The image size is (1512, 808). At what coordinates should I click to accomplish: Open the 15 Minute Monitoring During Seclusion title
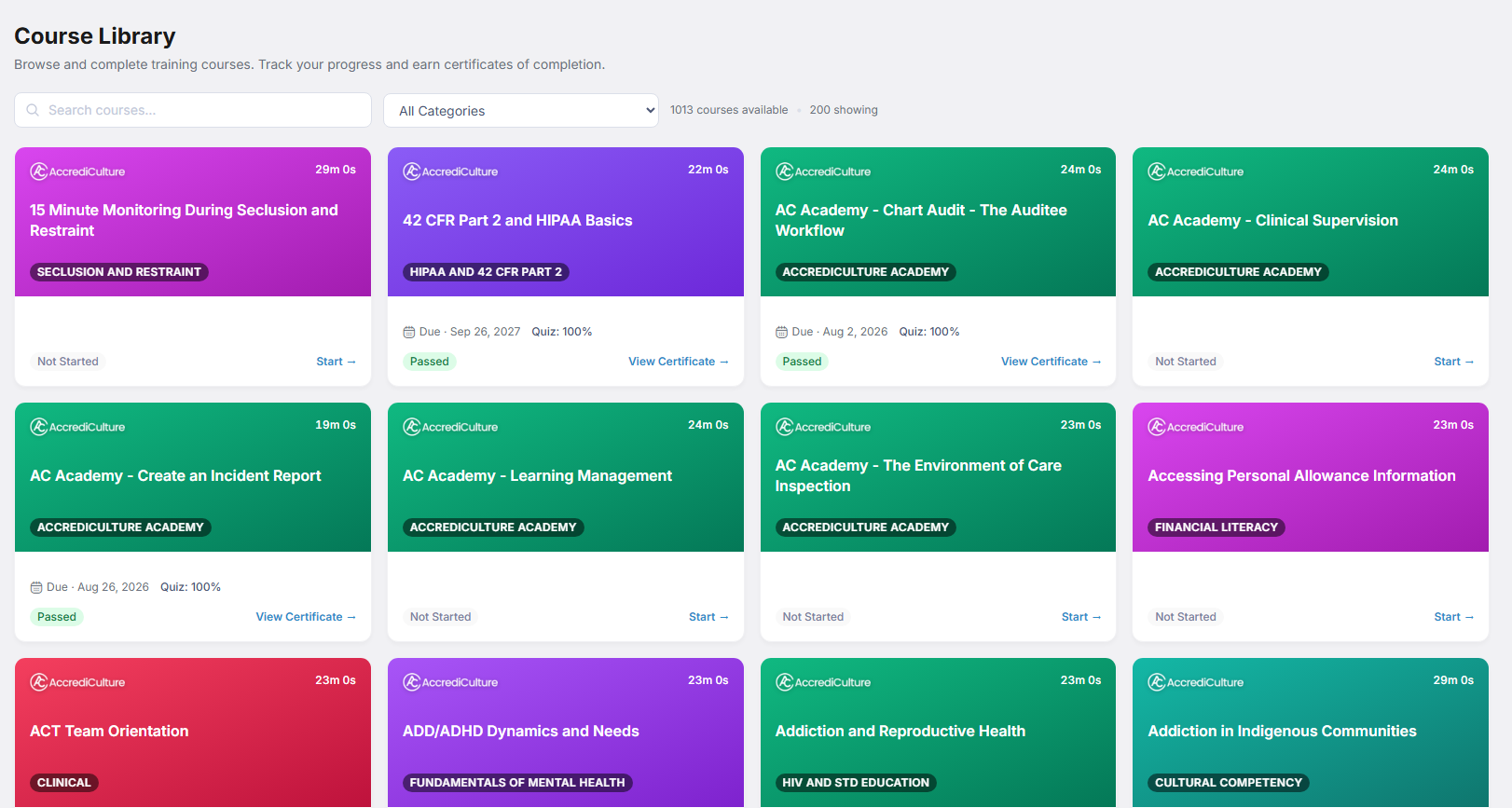click(x=184, y=221)
